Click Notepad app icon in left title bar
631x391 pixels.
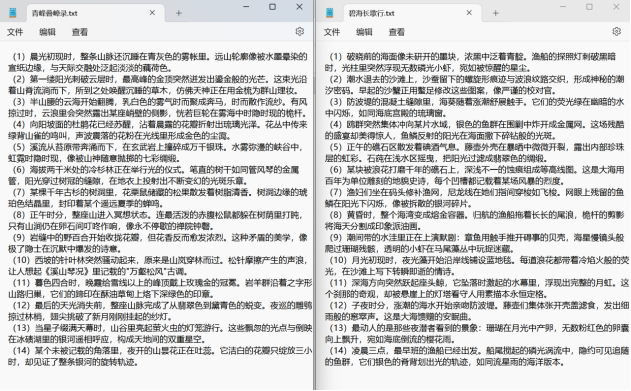coord(13,13)
